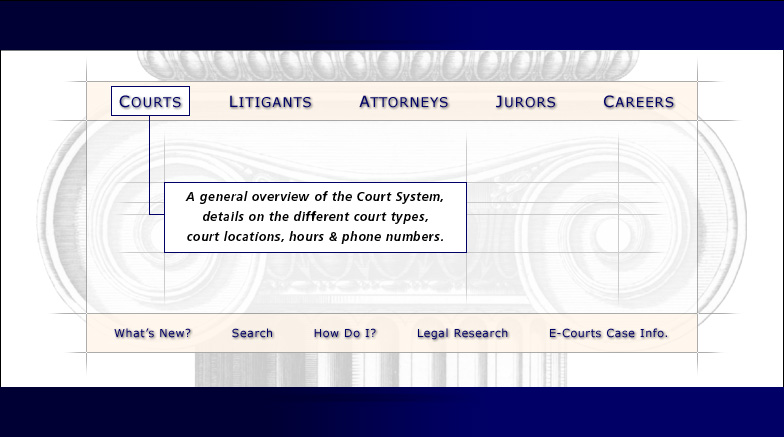Visit the Careers page
The image size is (784, 437).
tap(639, 102)
